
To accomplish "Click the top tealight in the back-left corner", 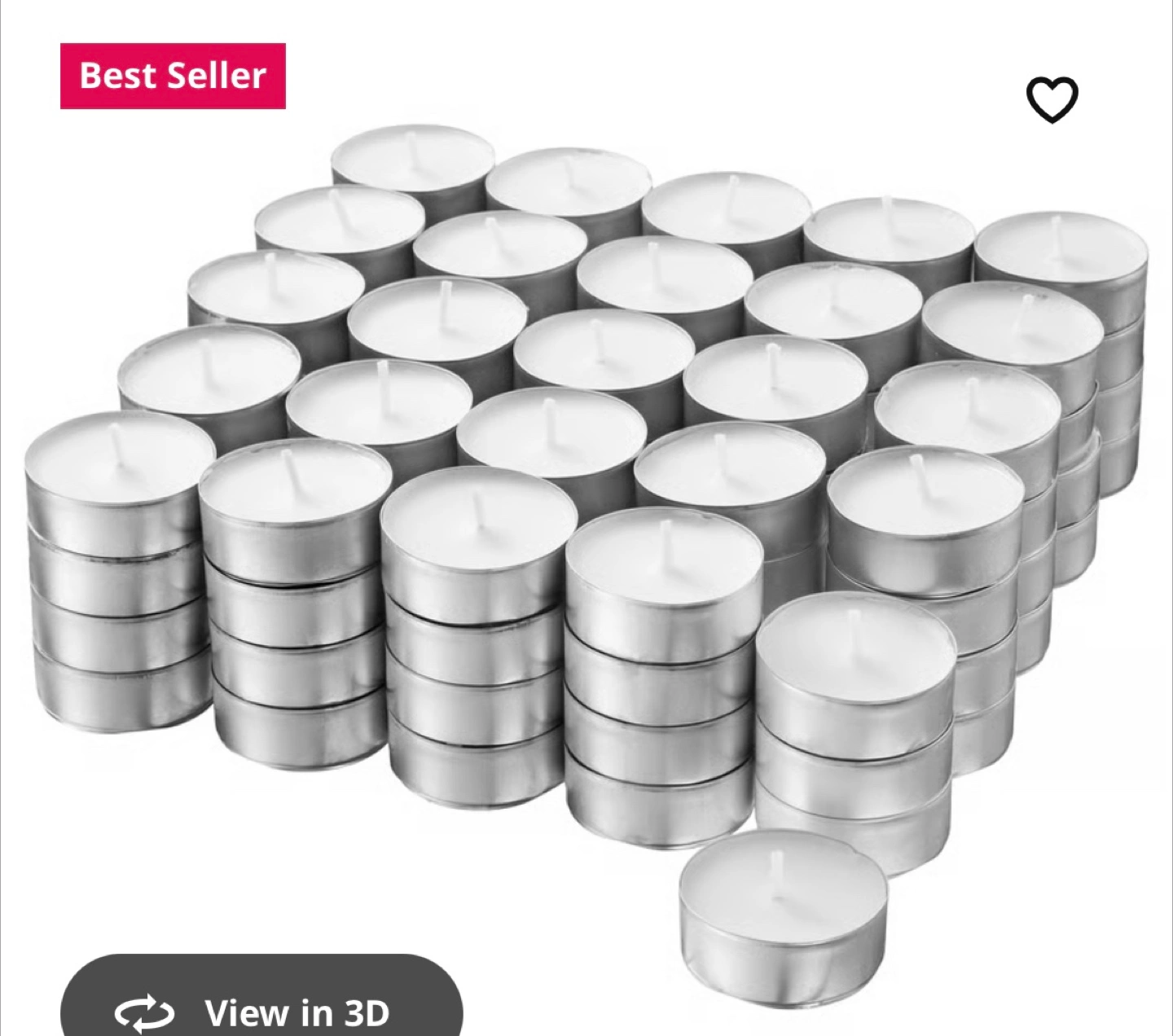I will click(413, 157).
